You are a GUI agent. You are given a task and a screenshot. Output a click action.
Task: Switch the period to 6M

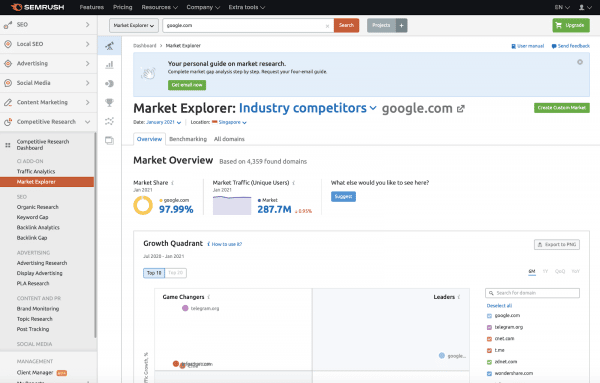[x=532, y=271]
